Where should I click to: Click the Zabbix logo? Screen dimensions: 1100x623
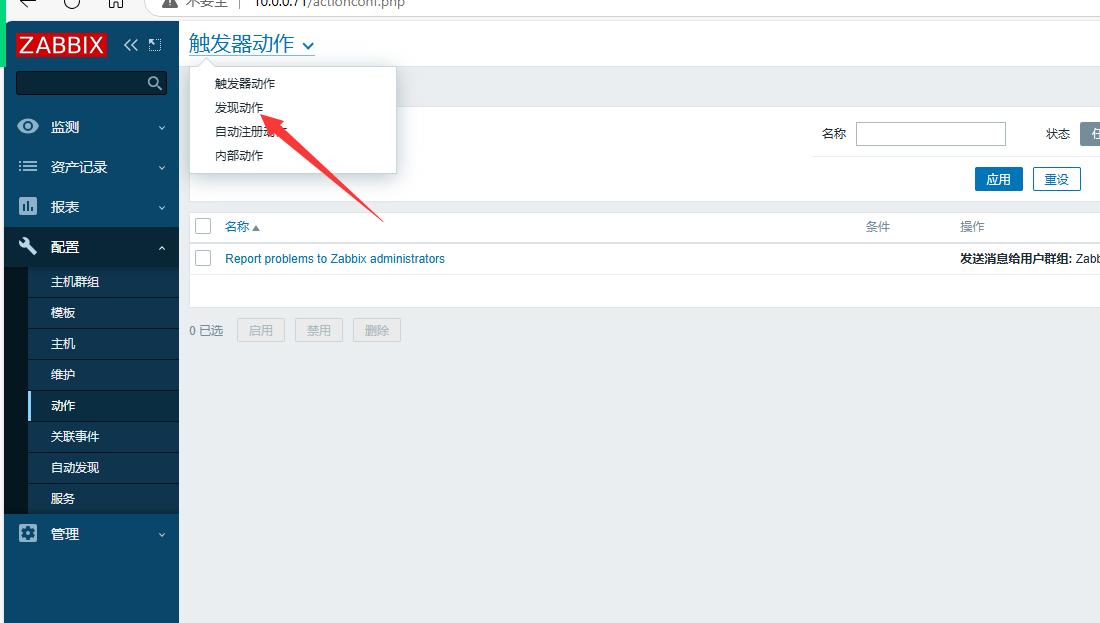click(x=62, y=45)
